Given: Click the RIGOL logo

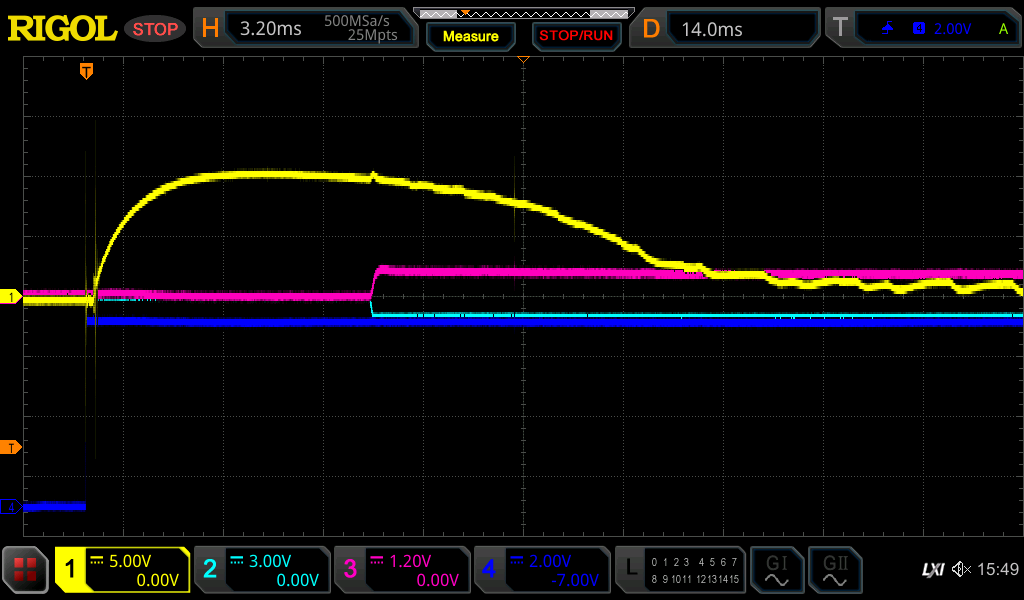Looking at the screenshot, I should click(x=62, y=29).
